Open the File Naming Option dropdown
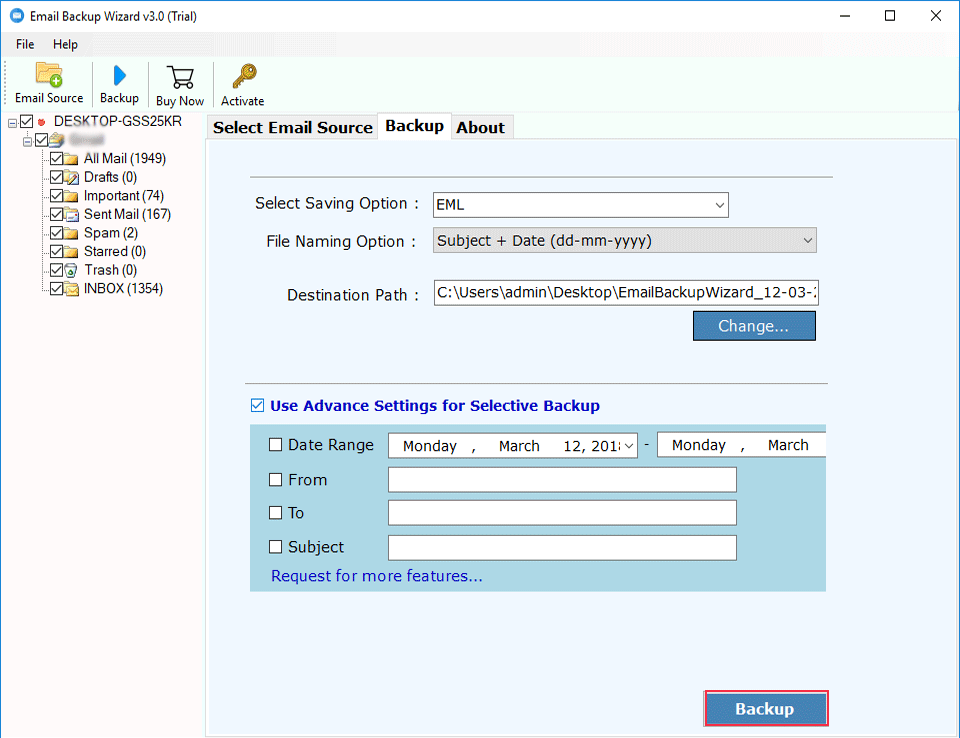960x738 pixels. (624, 241)
